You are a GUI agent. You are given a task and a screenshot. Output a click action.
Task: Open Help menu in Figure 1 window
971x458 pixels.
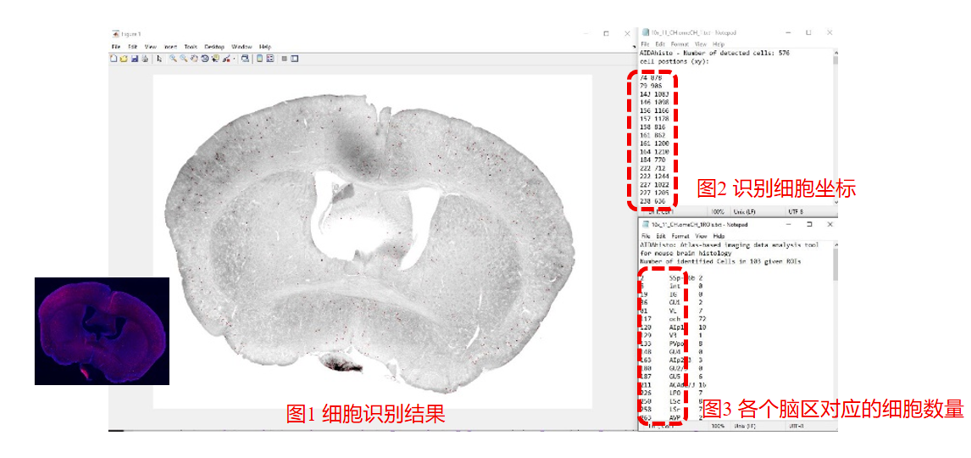point(265,46)
